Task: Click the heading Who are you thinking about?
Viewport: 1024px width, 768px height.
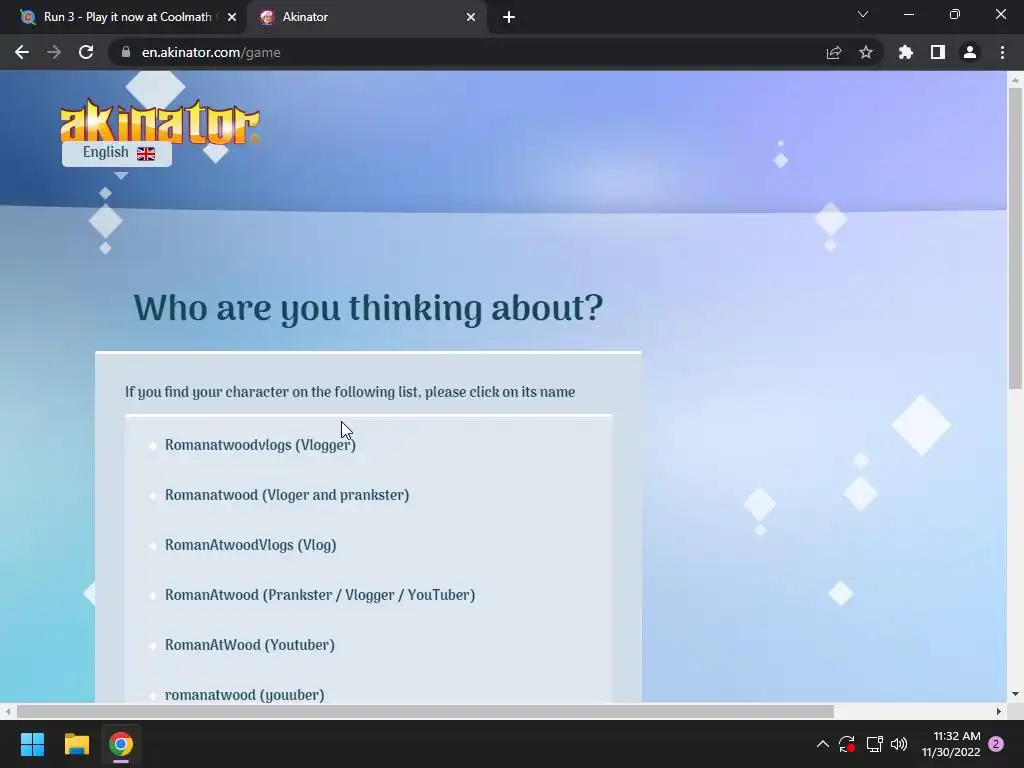Action: point(368,308)
